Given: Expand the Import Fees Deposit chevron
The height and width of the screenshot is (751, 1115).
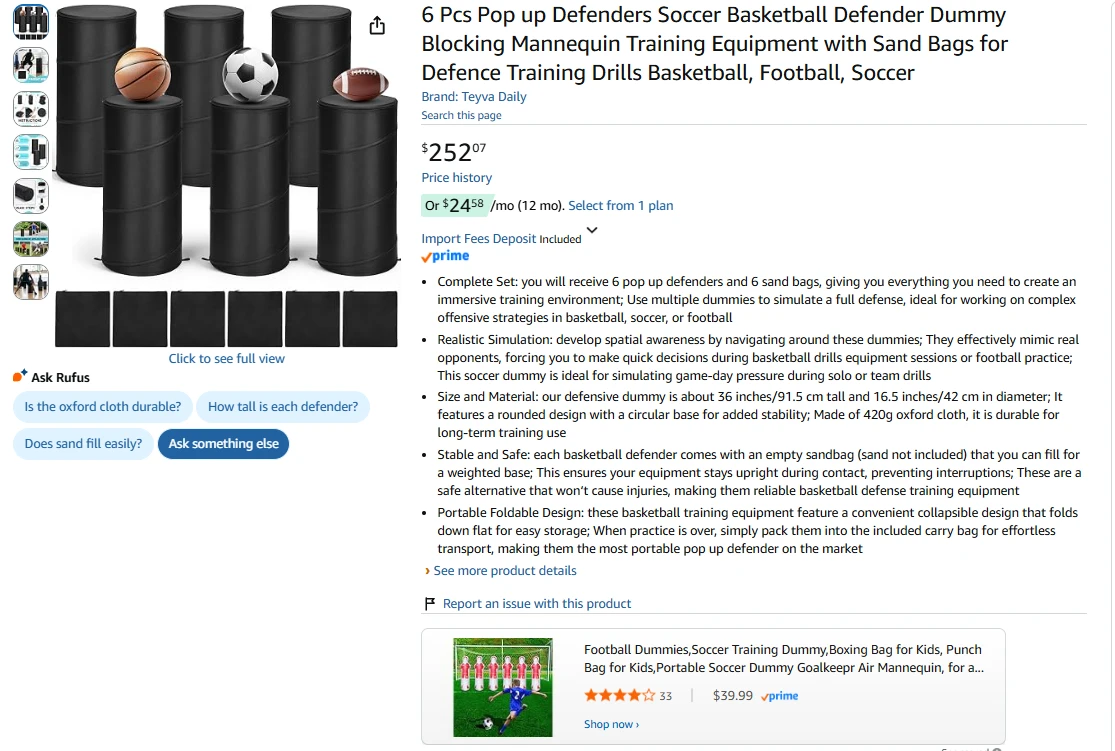Looking at the screenshot, I should click(x=592, y=230).
